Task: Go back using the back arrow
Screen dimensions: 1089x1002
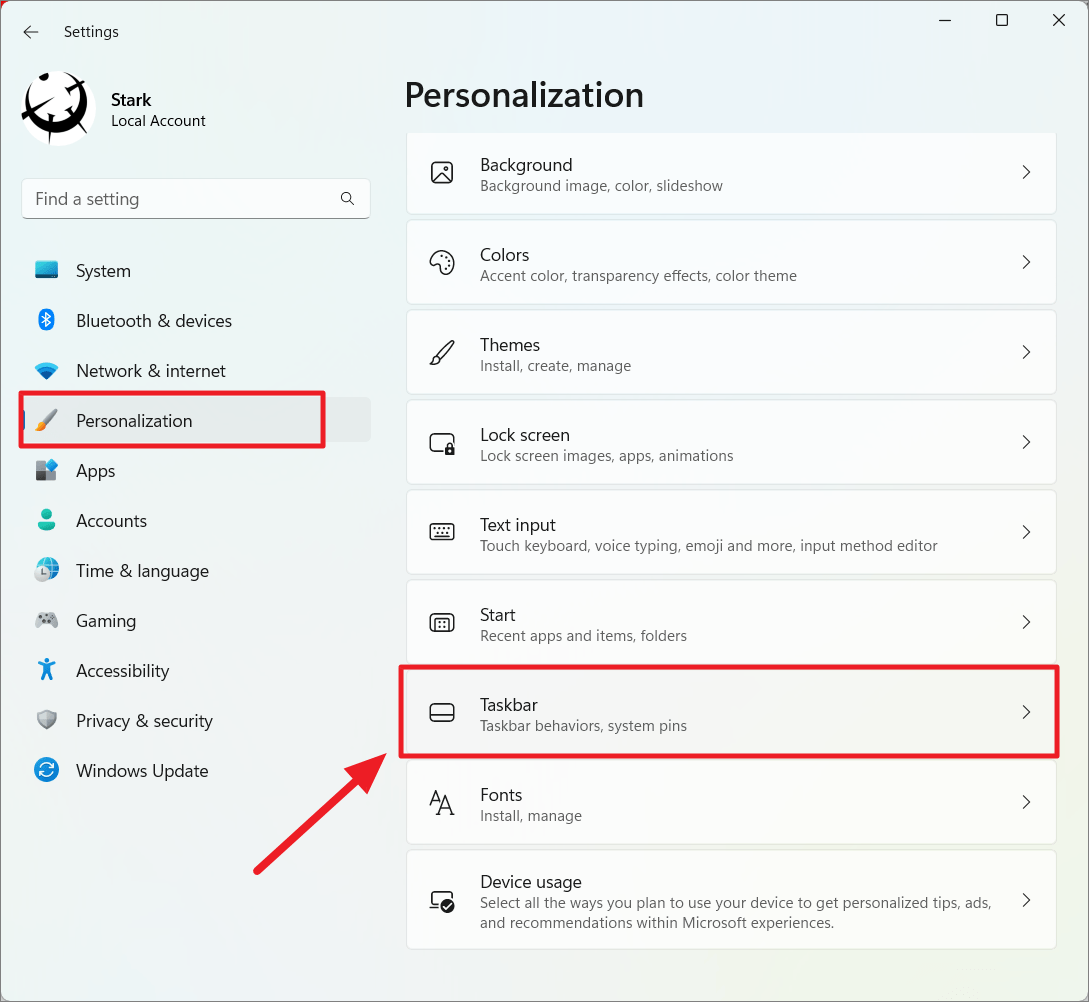Action: (30, 31)
